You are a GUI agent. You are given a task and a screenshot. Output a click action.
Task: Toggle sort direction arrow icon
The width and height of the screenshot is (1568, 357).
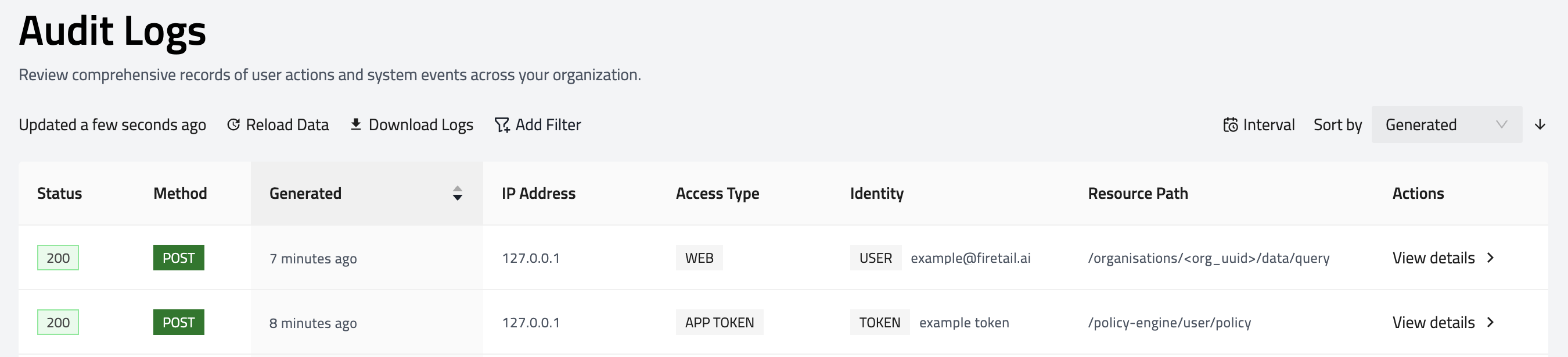click(1540, 125)
